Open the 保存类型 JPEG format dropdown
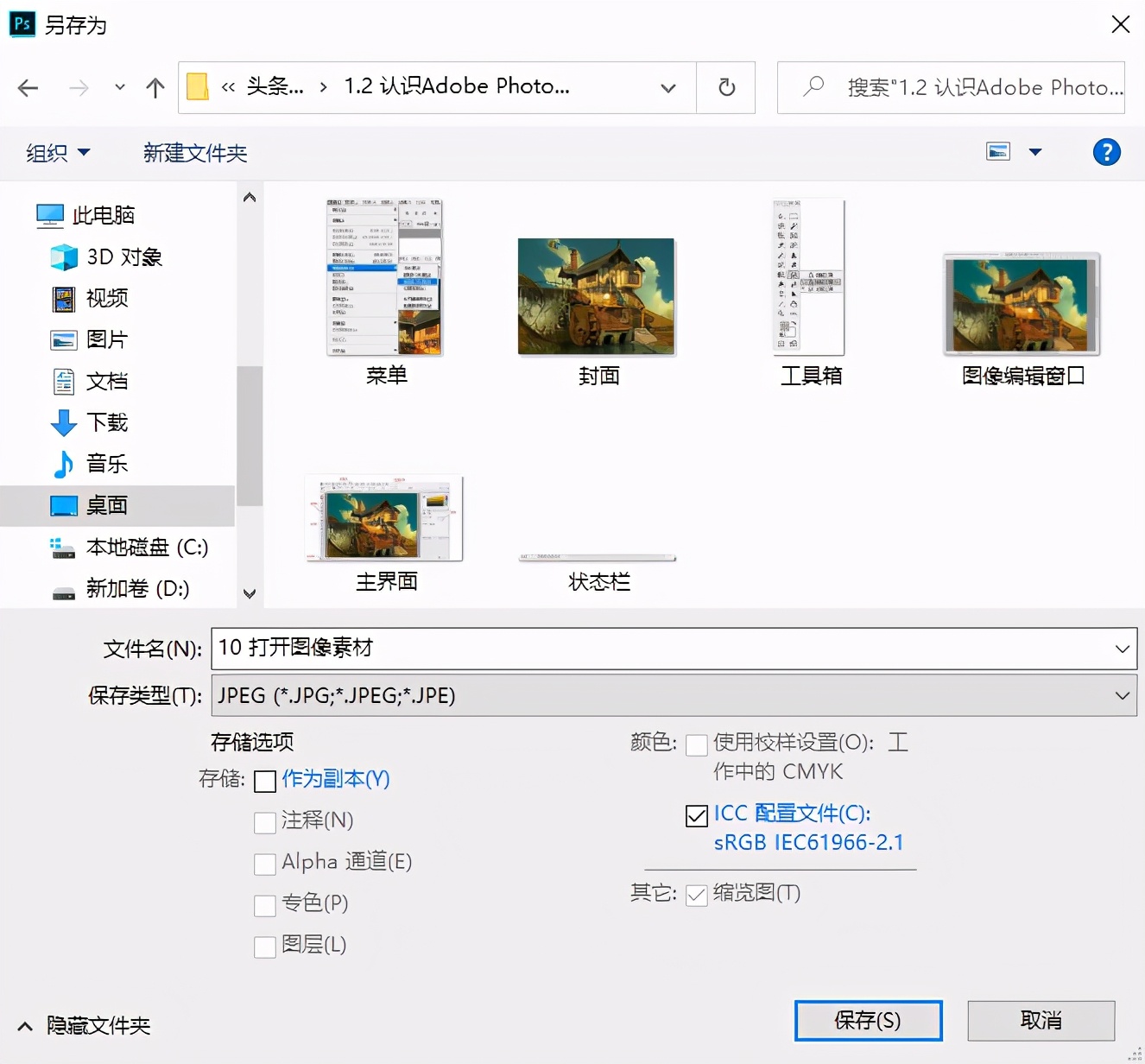 pos(1121,695)
